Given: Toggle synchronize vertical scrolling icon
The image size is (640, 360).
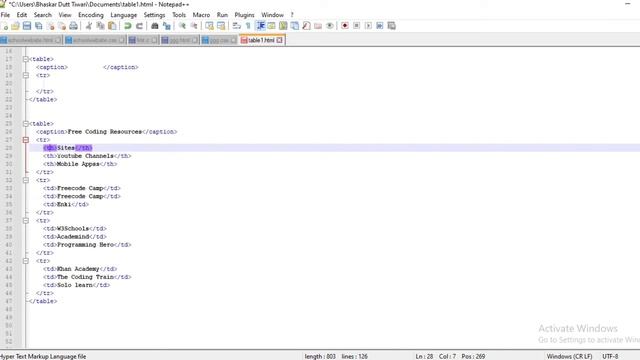Looking at the screenshot, I should click(x=209, y=26).
